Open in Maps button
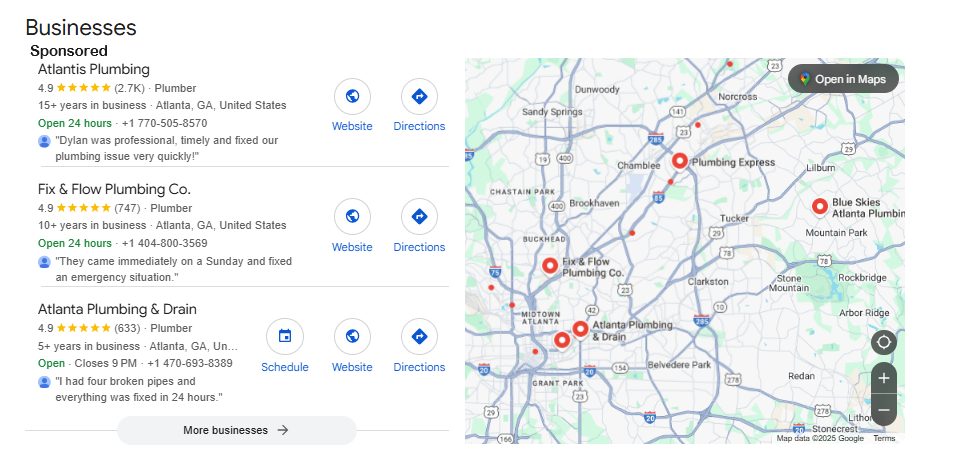 coord(843,79)
